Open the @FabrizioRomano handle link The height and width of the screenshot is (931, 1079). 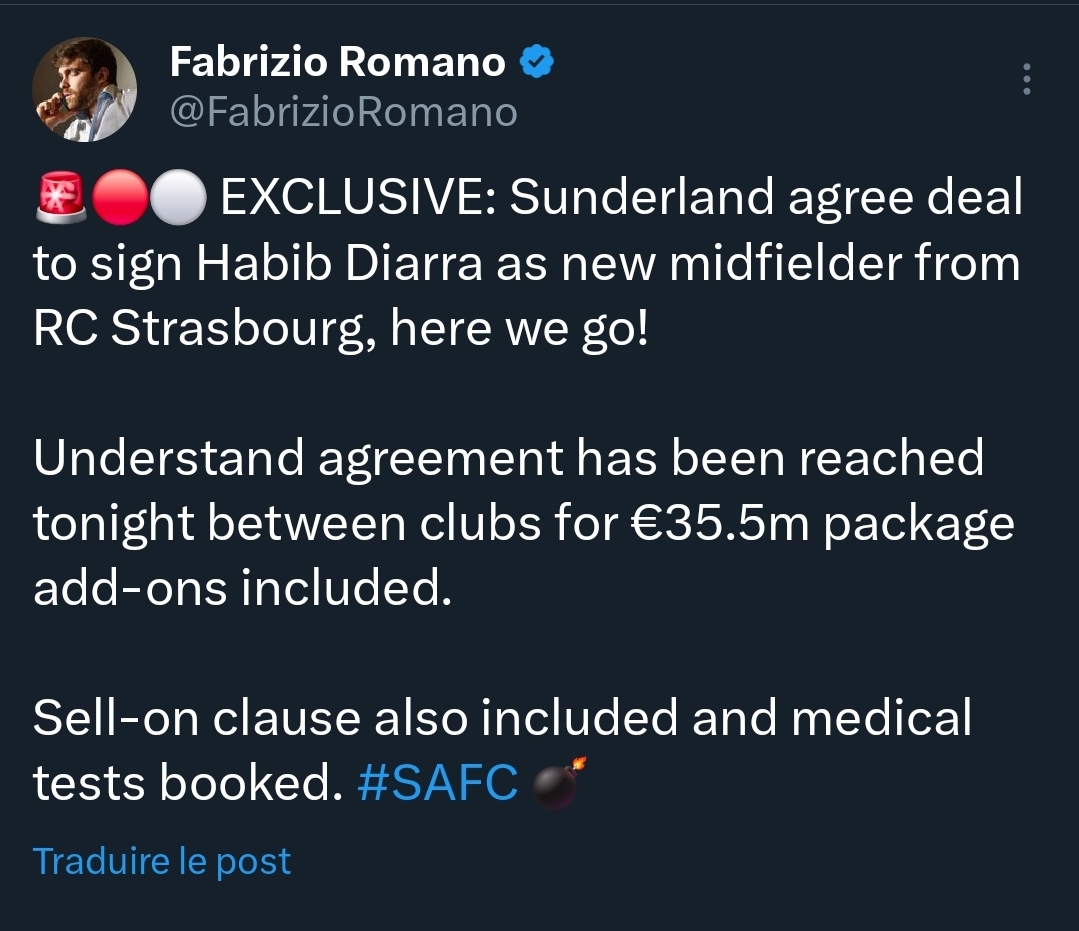(x=344, y=112)
